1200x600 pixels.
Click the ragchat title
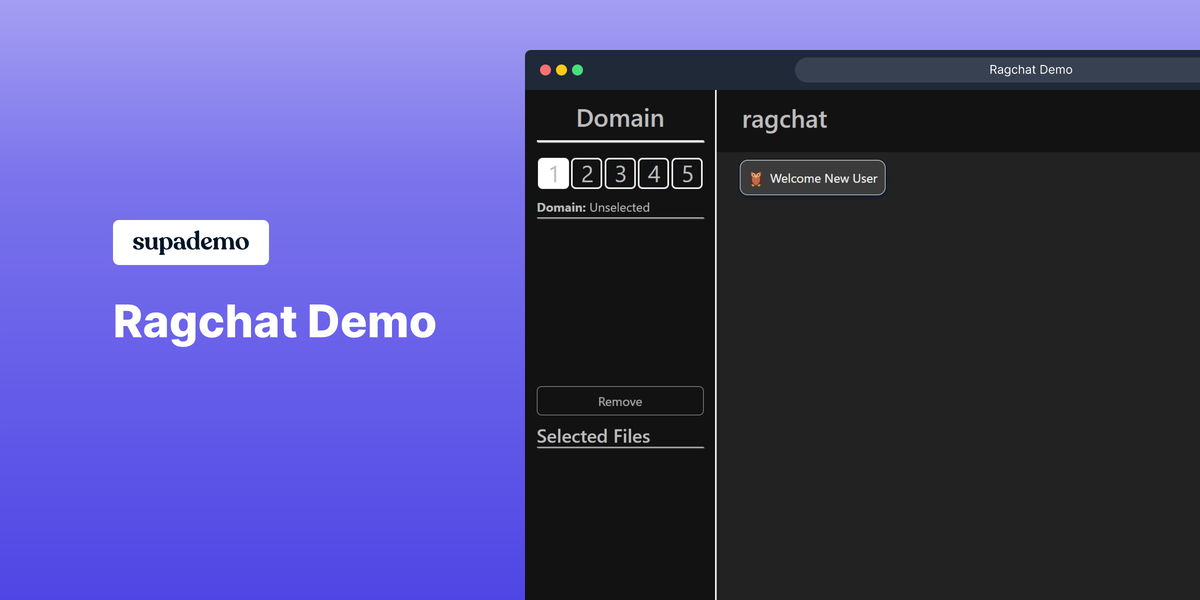tap(785, 120)
